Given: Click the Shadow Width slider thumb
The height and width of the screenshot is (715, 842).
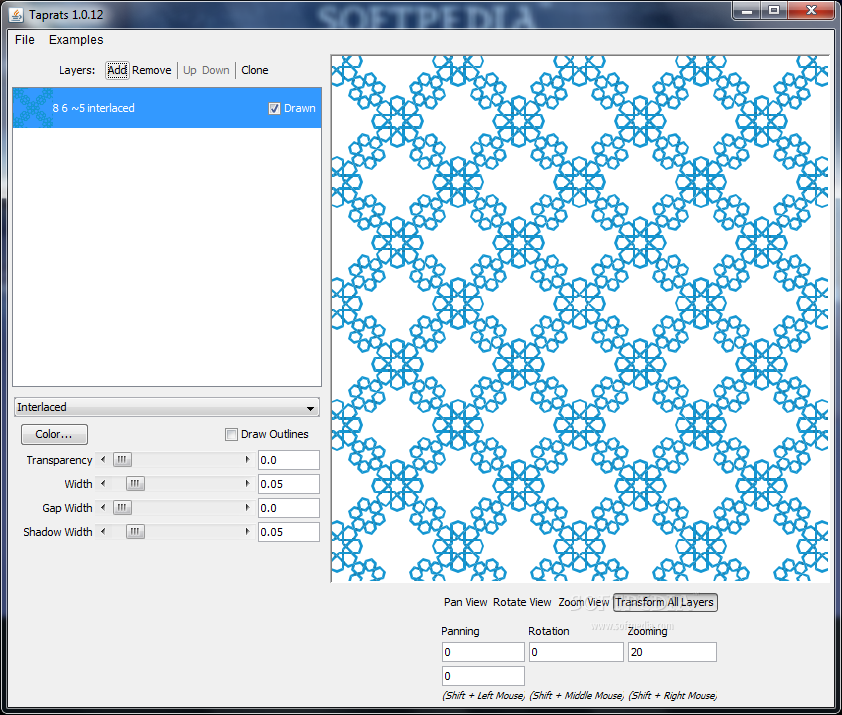Looking at the screenshot, I should click(x=135, y=532).
